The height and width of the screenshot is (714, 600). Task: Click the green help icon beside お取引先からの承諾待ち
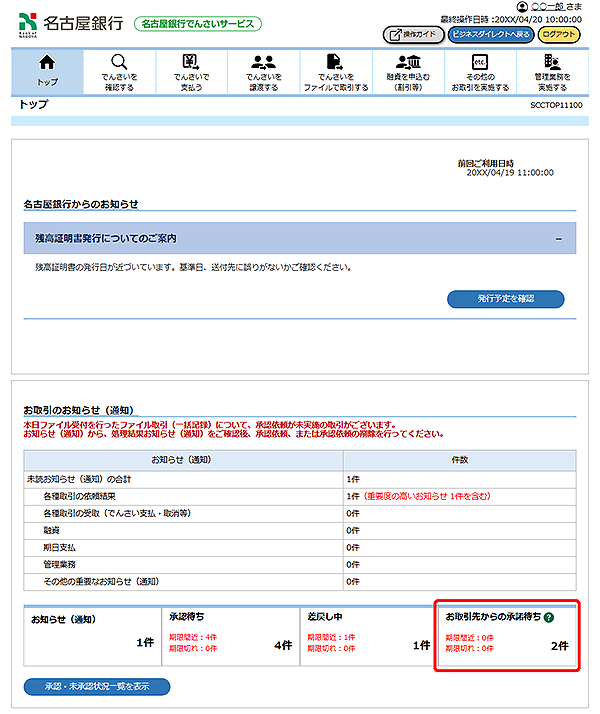[549, 618]
